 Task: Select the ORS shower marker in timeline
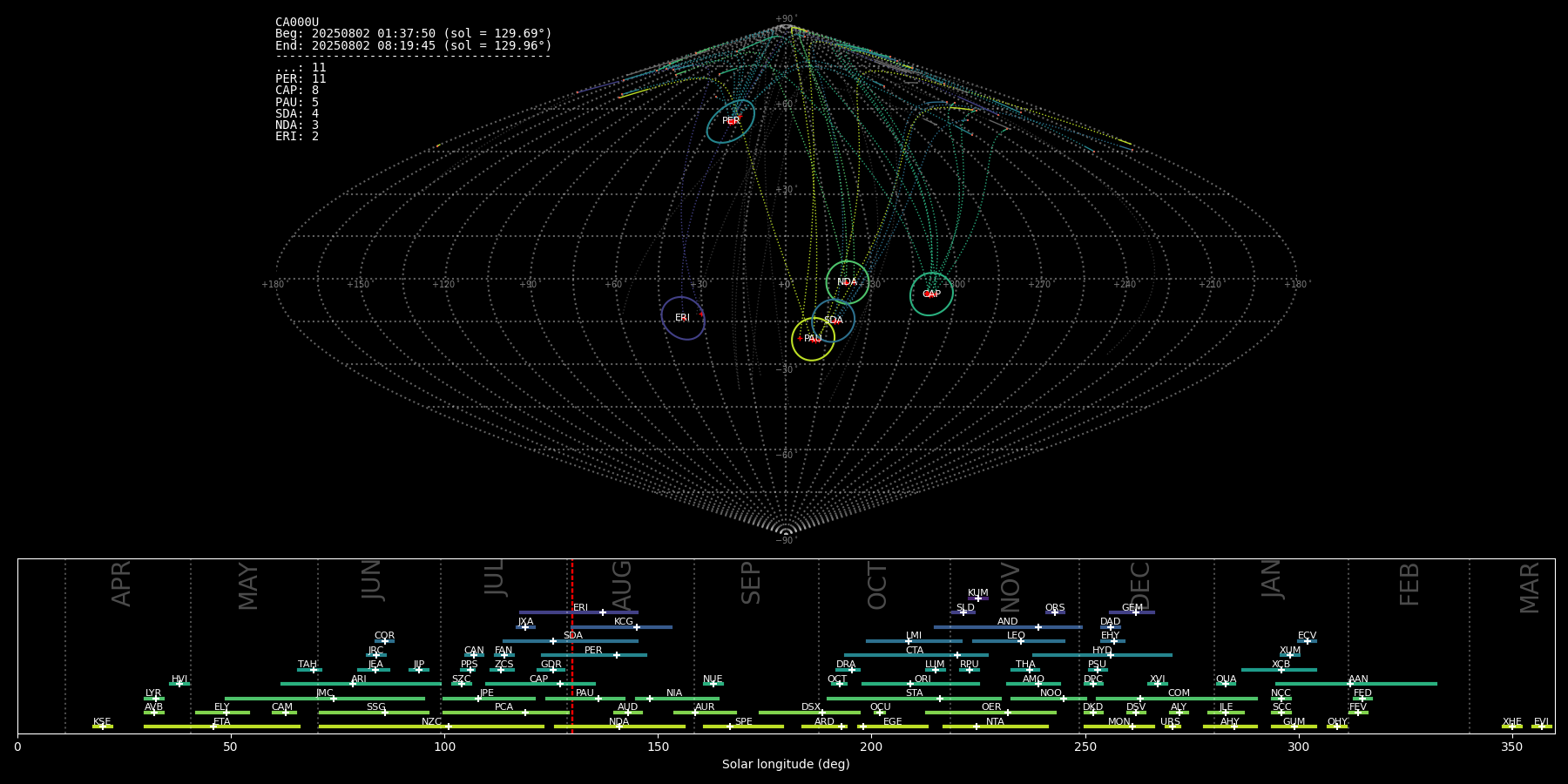tap(1055, 612)
